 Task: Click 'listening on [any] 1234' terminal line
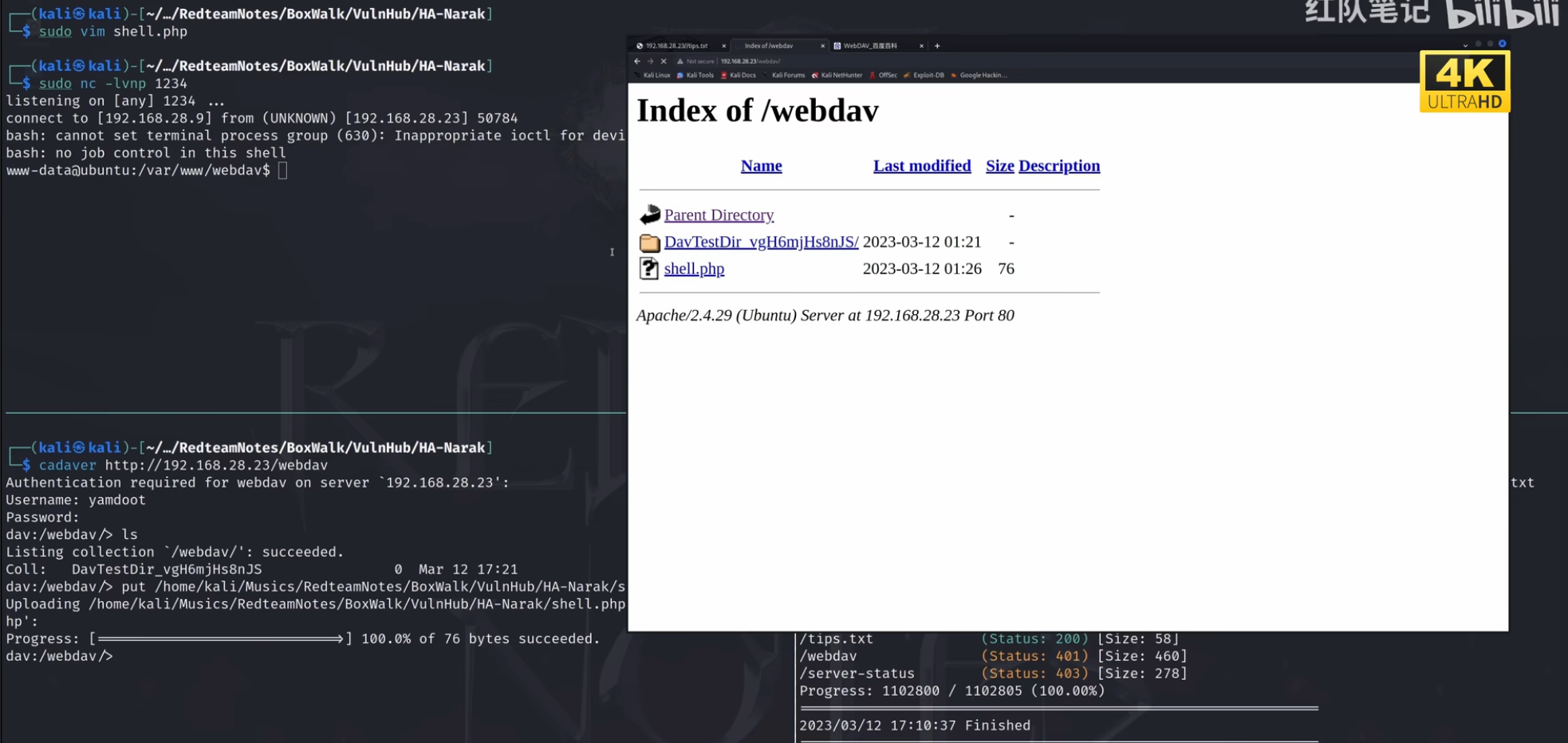[x=115, y=101]
